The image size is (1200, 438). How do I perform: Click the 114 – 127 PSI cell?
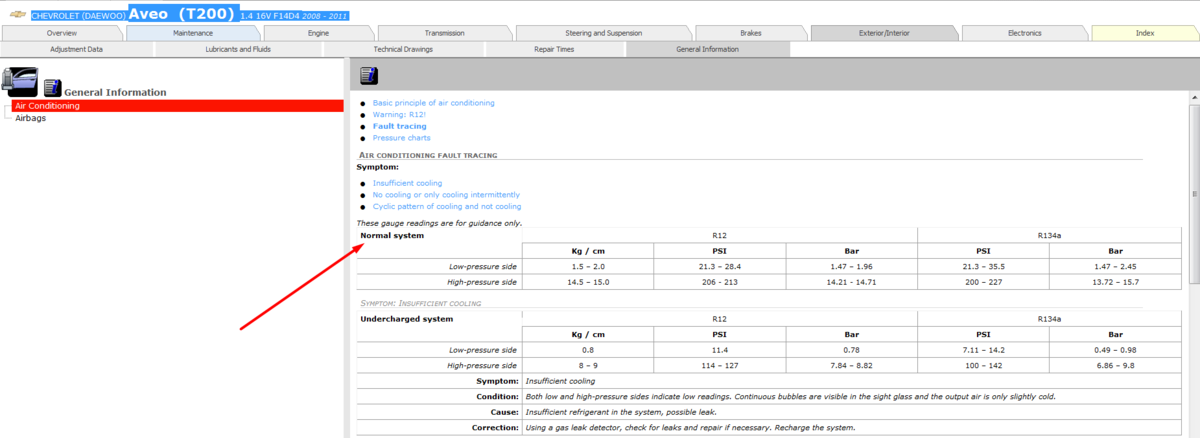tap(720, 366)
